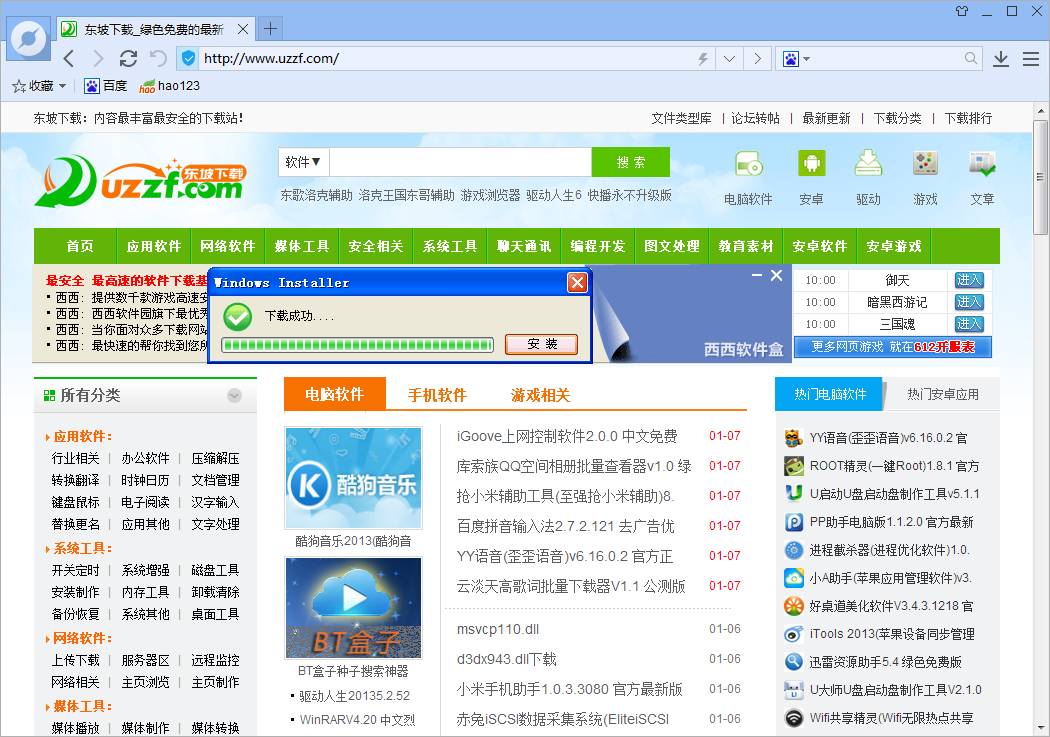Click the down arrow of page scrollbar

click(1041, 727)
